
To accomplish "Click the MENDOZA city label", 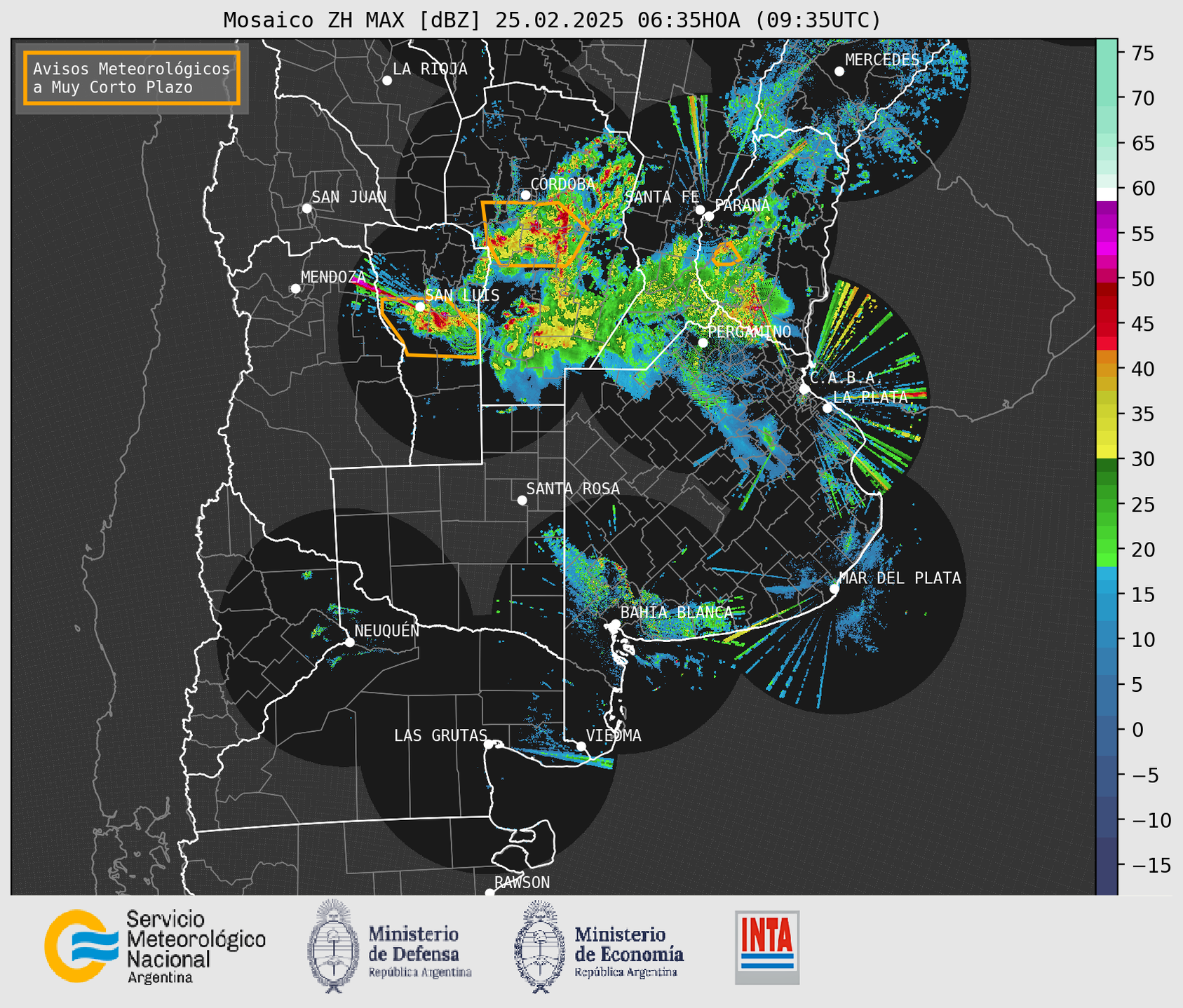I will 333,277.
